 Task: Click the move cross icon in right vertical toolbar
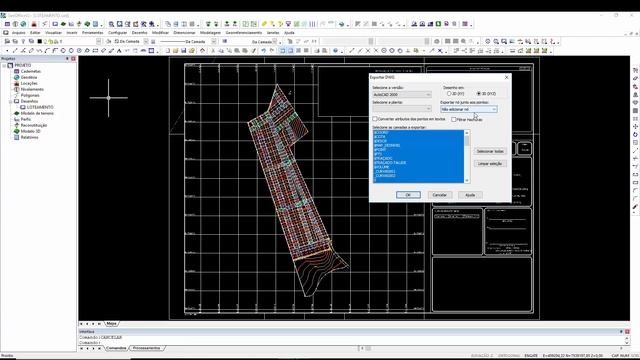pyautogui.click(x=635, y=127)
